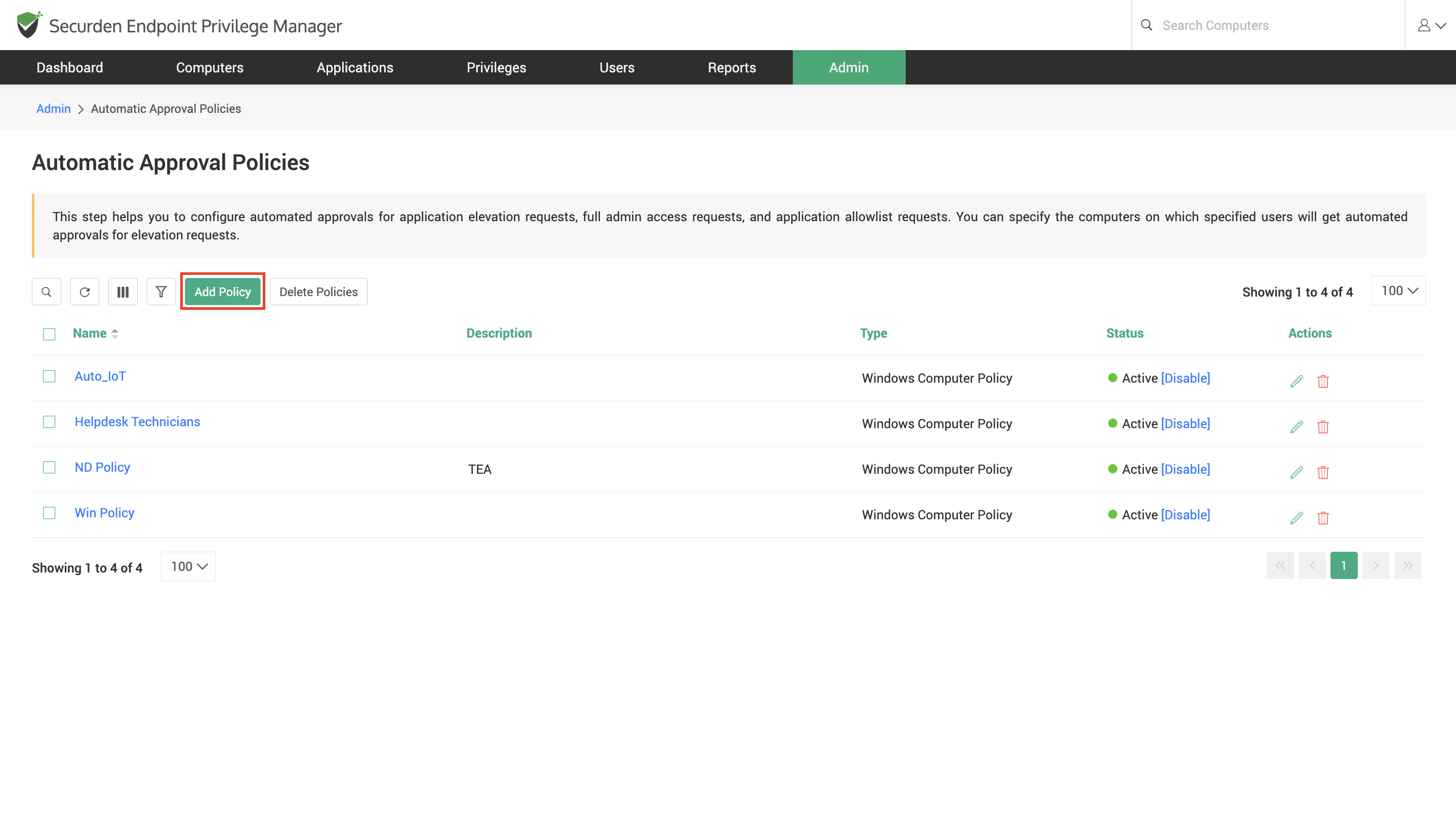The width and height of the screenshot is (1456, 822).
Task: Open bottom page size 100 dropdown
Action: [x=188, y=566]
